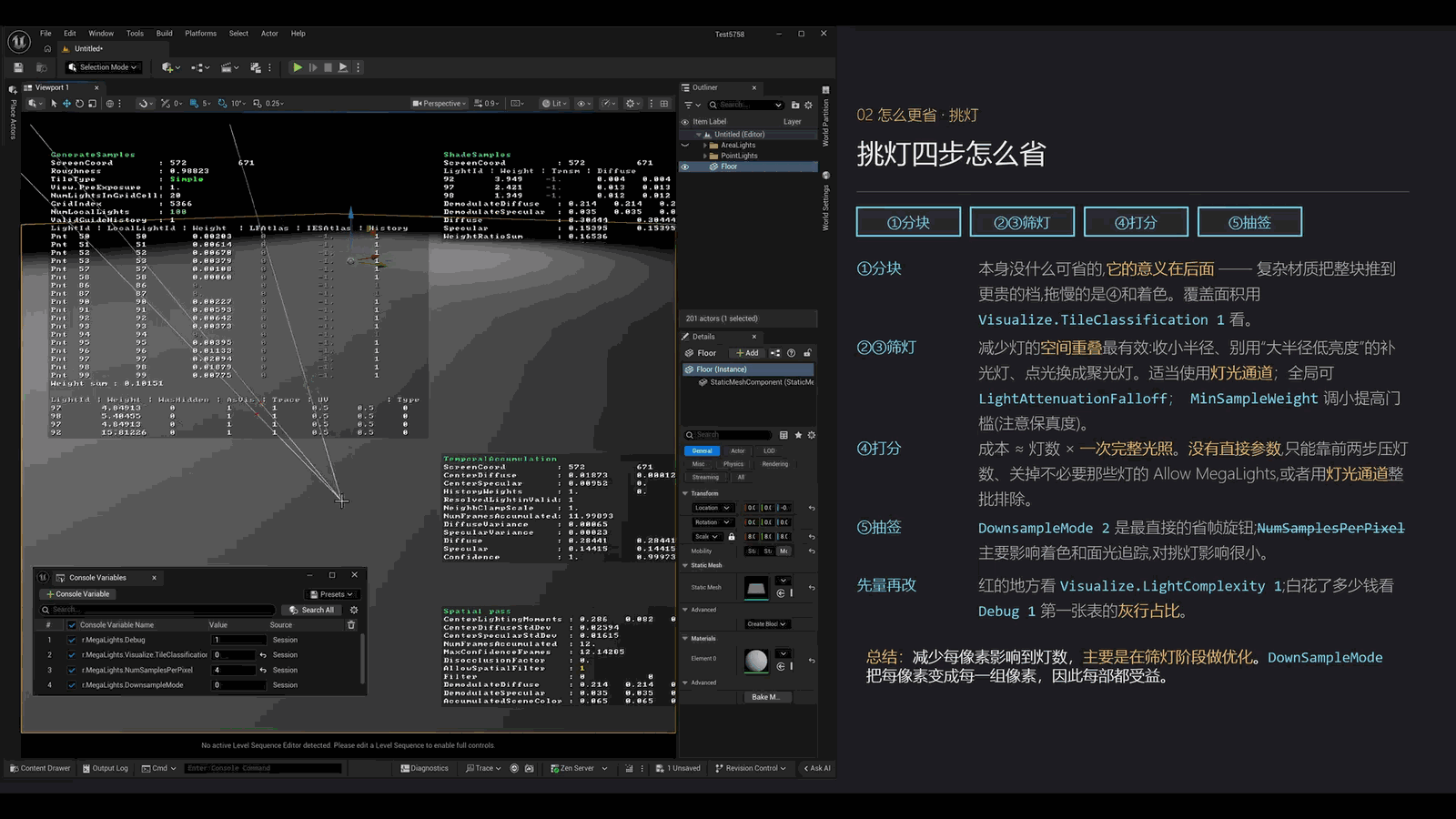Click the add folder icon in Outliner
This screenshot has width=1456, height=819.
click(x=794, y=105)
